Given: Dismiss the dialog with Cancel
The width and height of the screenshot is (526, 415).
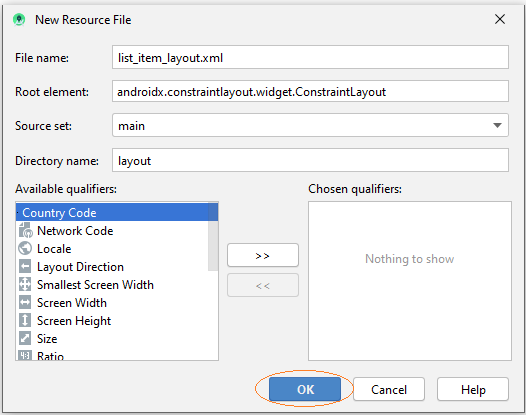Looking at the screenshot, I should point(389,389).
